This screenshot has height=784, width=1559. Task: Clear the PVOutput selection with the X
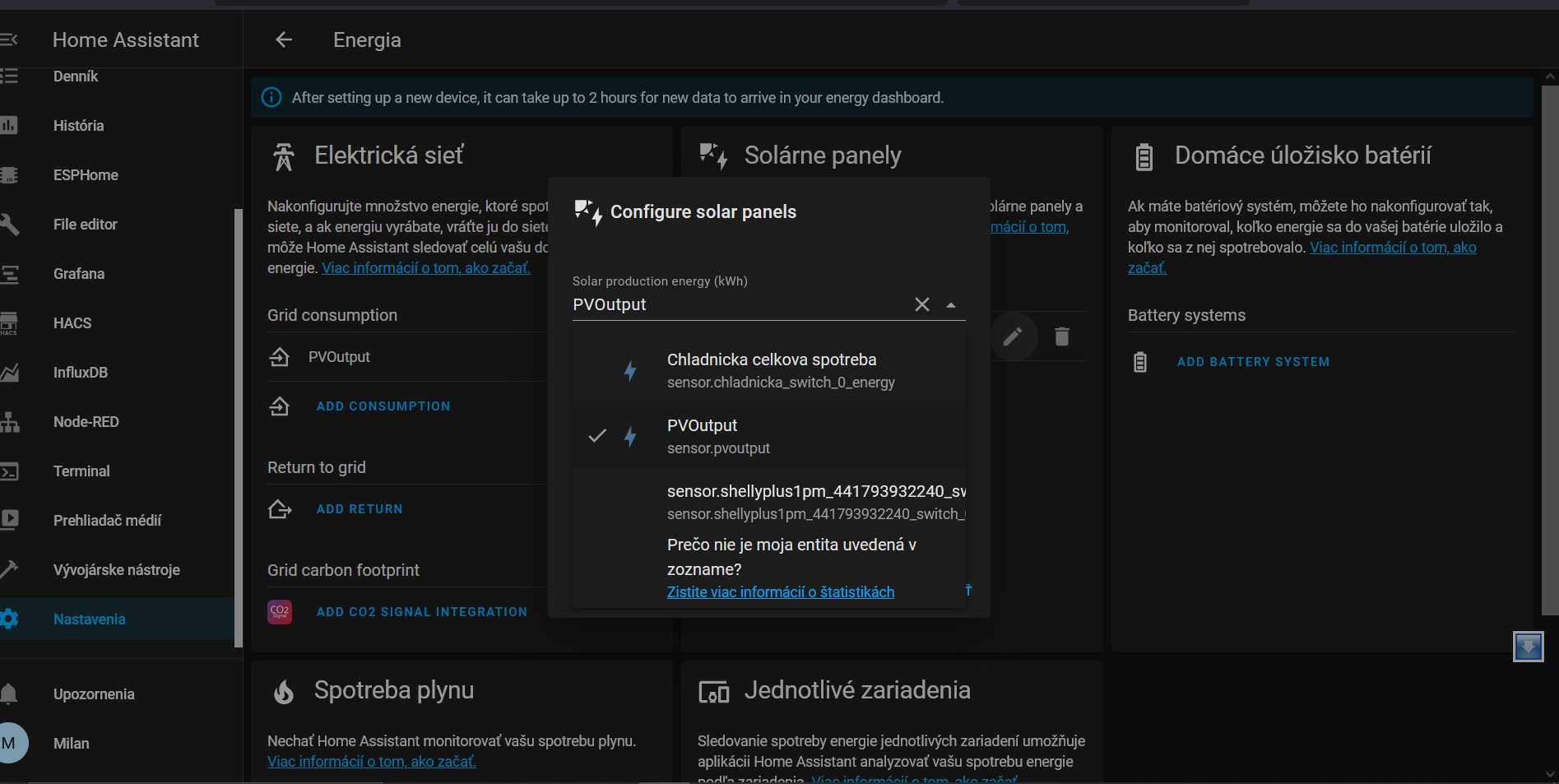[x=922, y=304]
